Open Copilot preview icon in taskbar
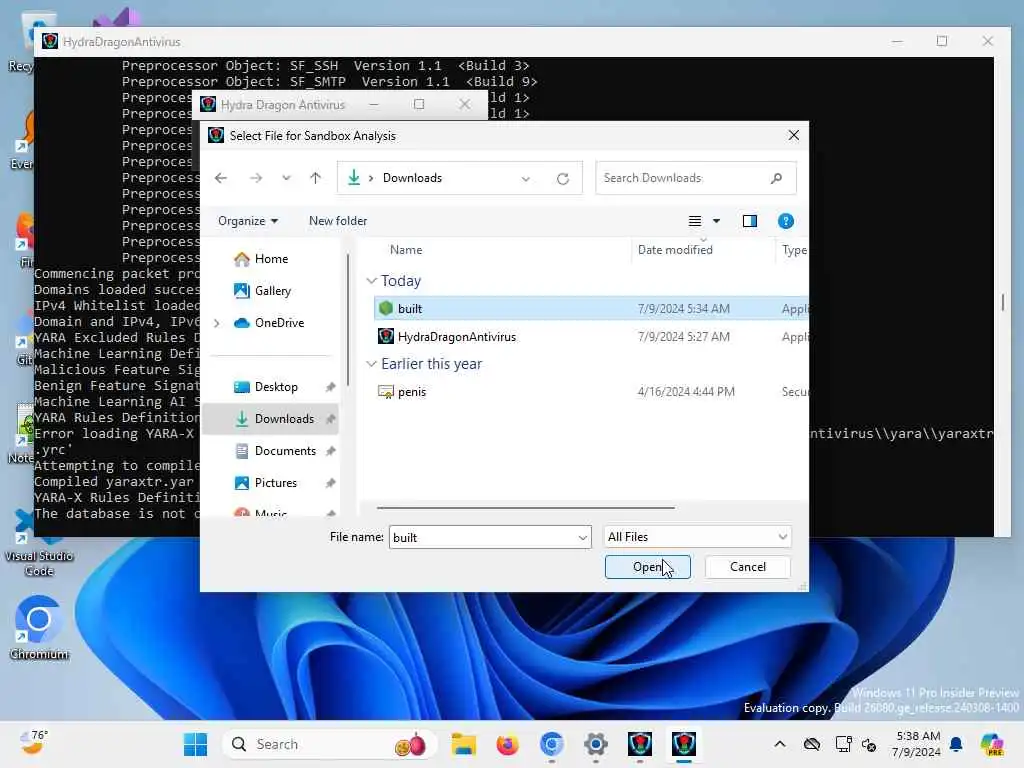This screenshot has width=1024, height=768. (992, 744)
